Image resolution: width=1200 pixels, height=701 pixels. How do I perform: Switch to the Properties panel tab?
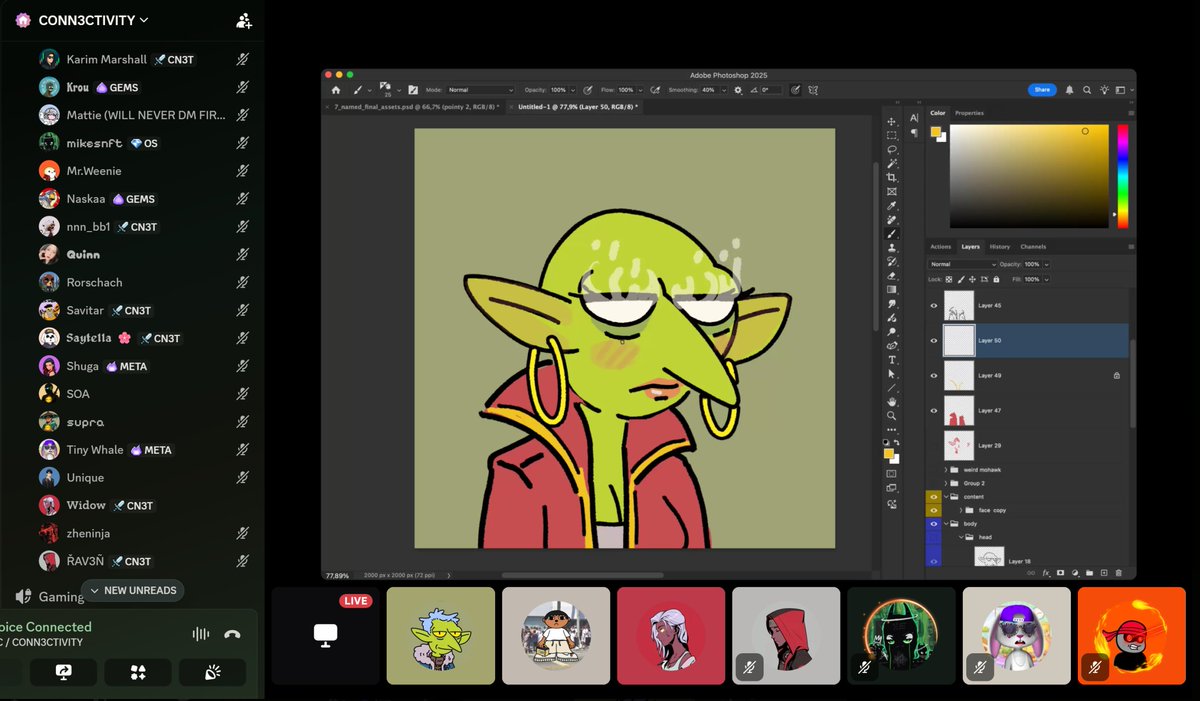point(969,113)
